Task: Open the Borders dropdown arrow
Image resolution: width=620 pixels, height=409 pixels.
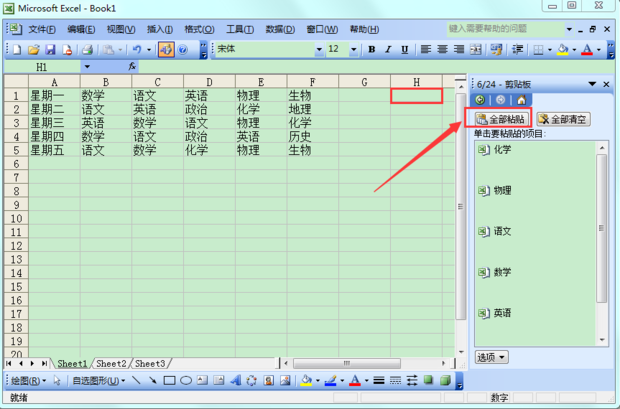Action: tap(550, 50)
